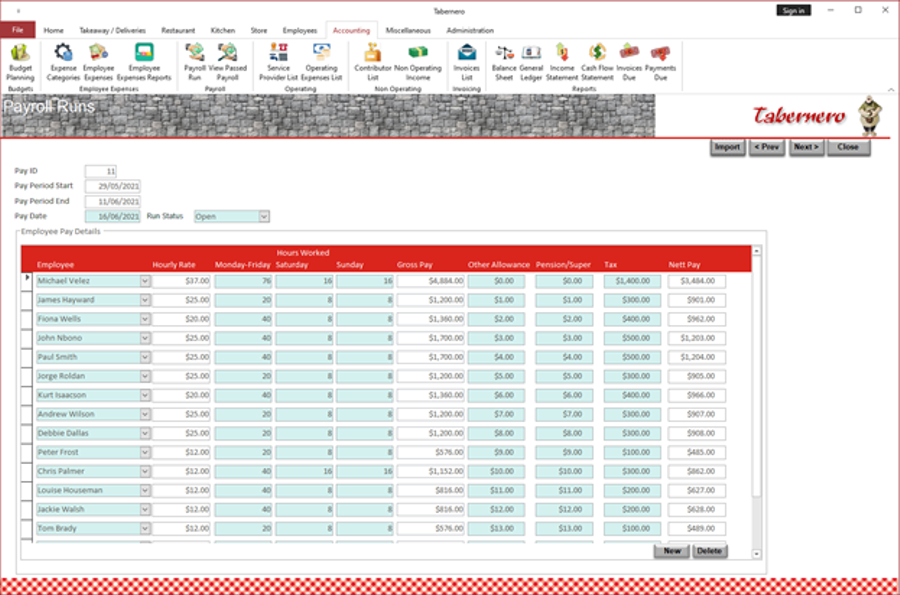Open the Debbie Dallas employee dropdown

pos(145,433)
